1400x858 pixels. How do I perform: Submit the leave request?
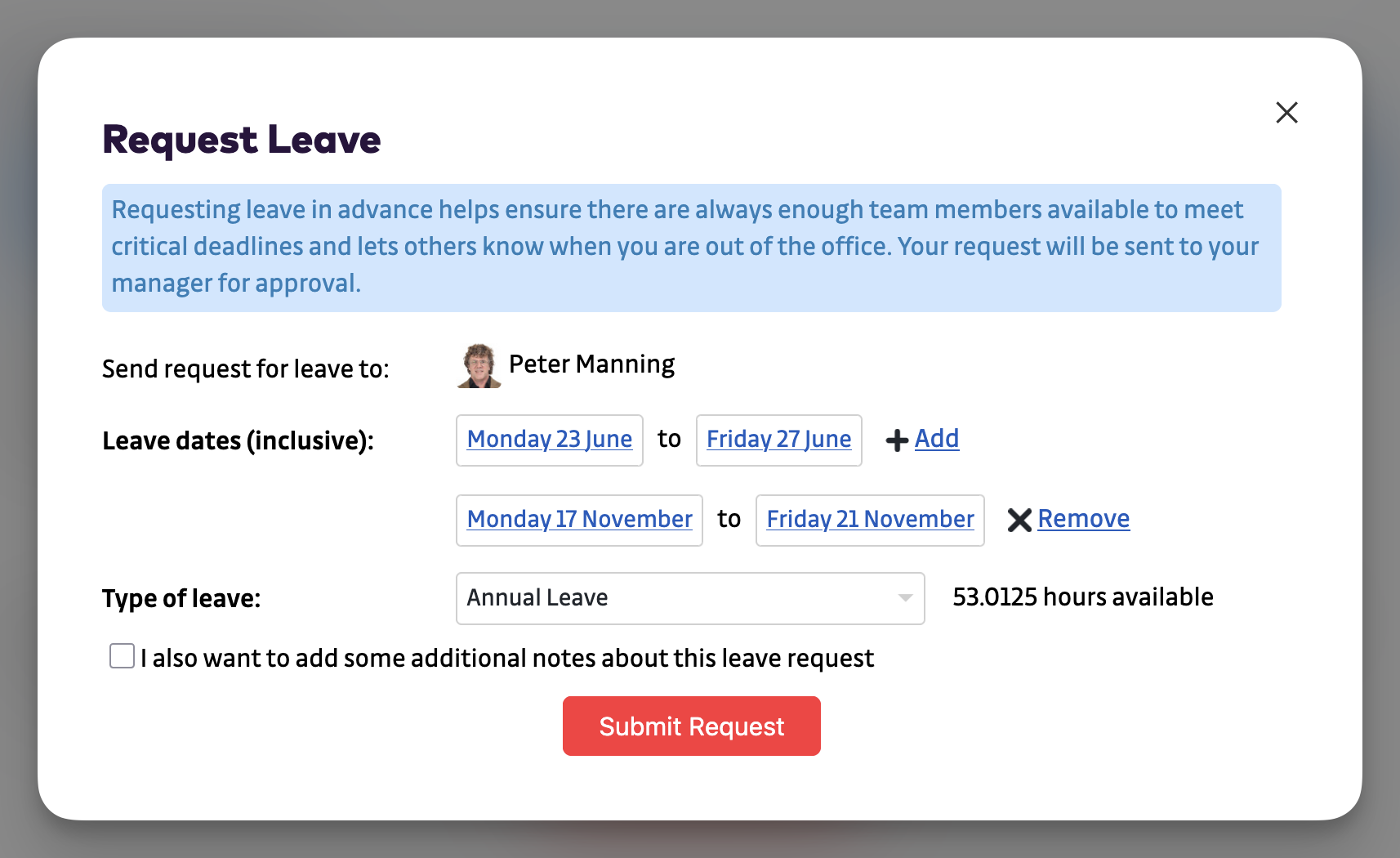click(x=691, y=726)
